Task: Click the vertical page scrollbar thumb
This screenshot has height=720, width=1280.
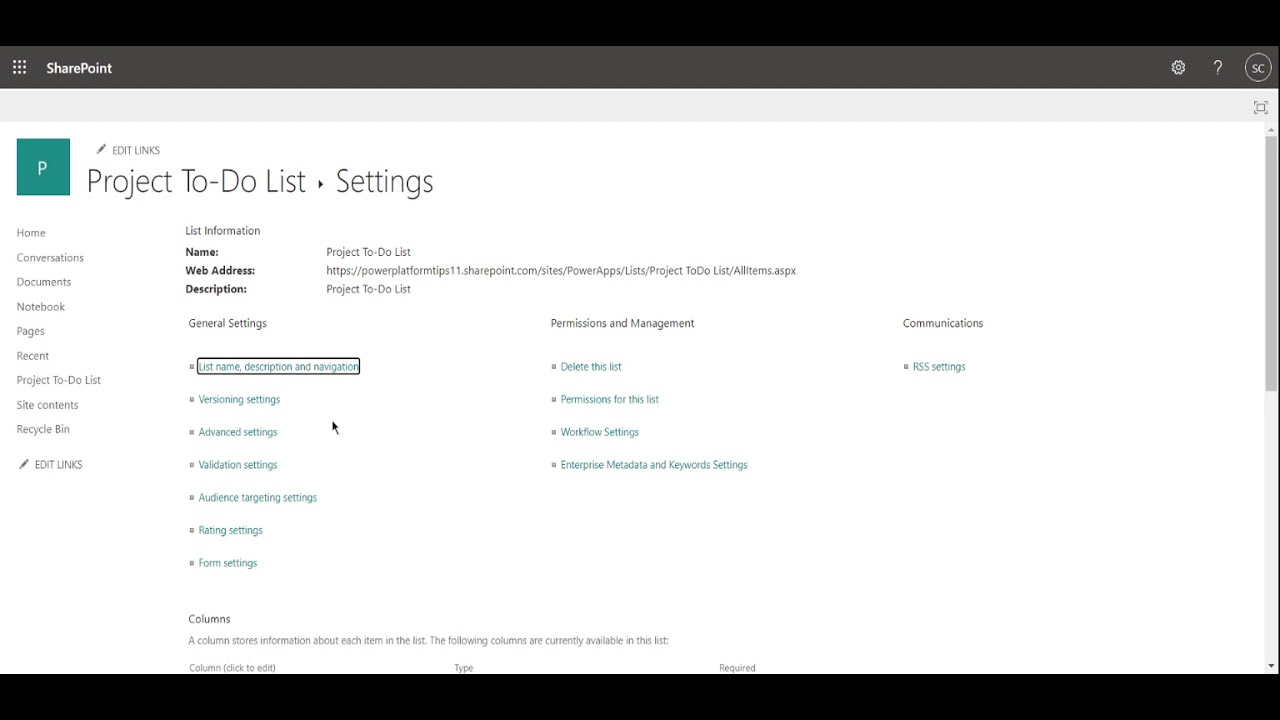Action: click(x=1271, y=263)
